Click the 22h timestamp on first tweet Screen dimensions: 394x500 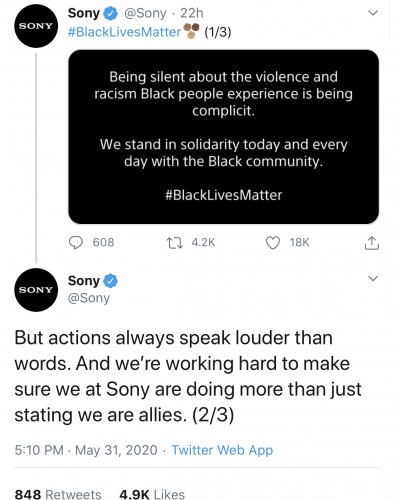point(192,13)
